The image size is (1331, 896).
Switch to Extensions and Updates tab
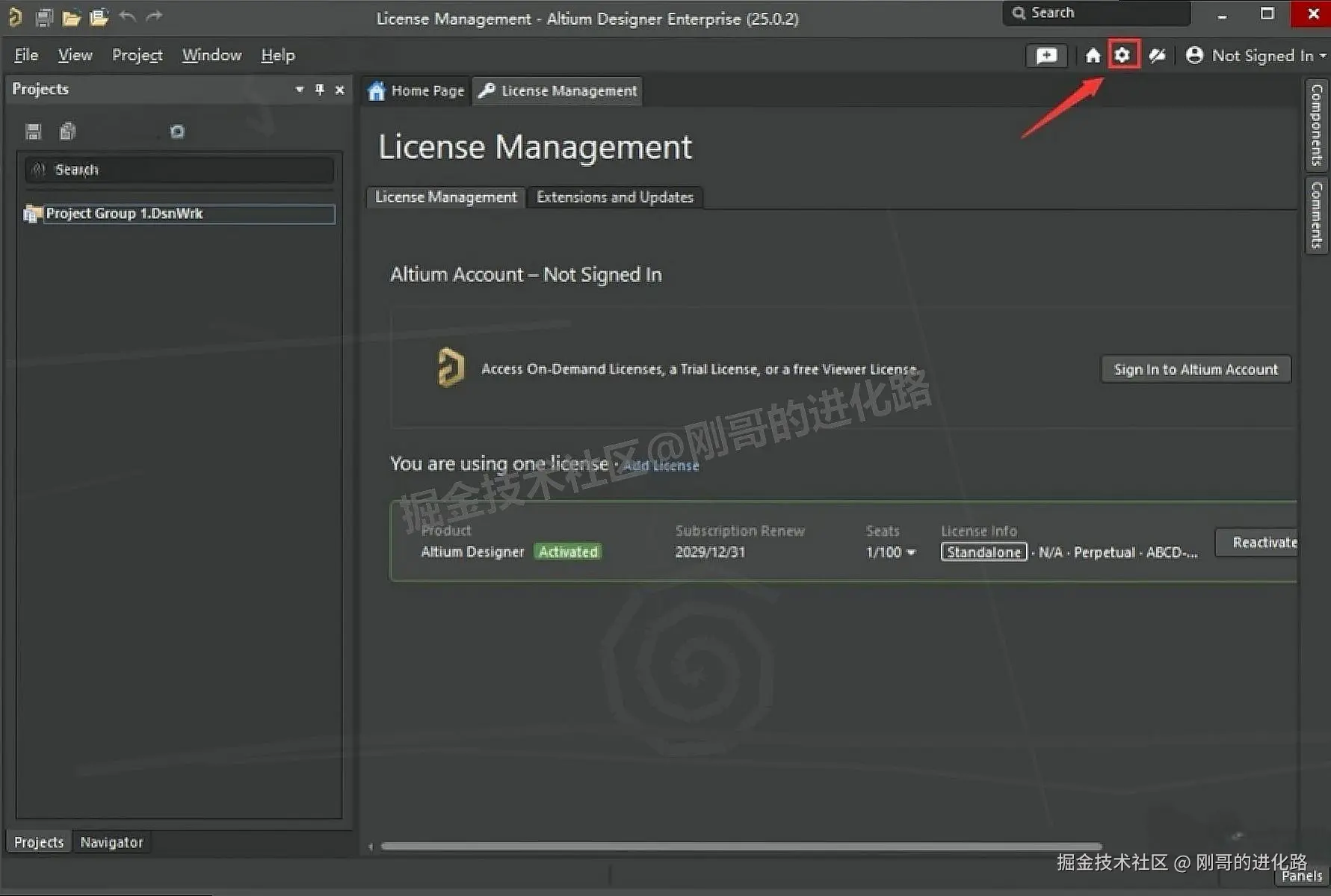(x=615, y=197)
